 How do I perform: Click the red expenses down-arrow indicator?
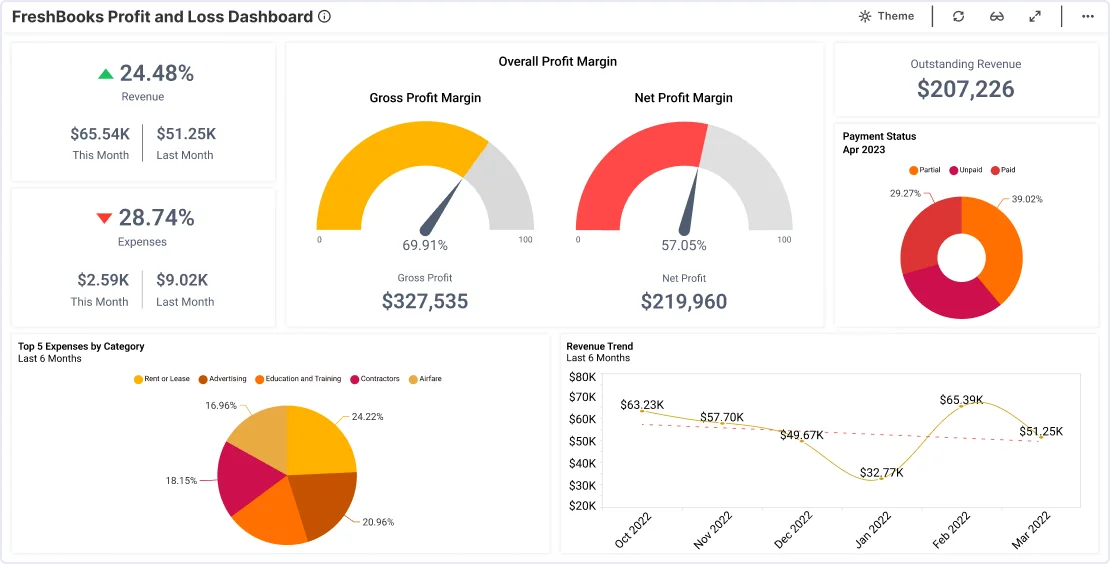click(x=104, y=218)
